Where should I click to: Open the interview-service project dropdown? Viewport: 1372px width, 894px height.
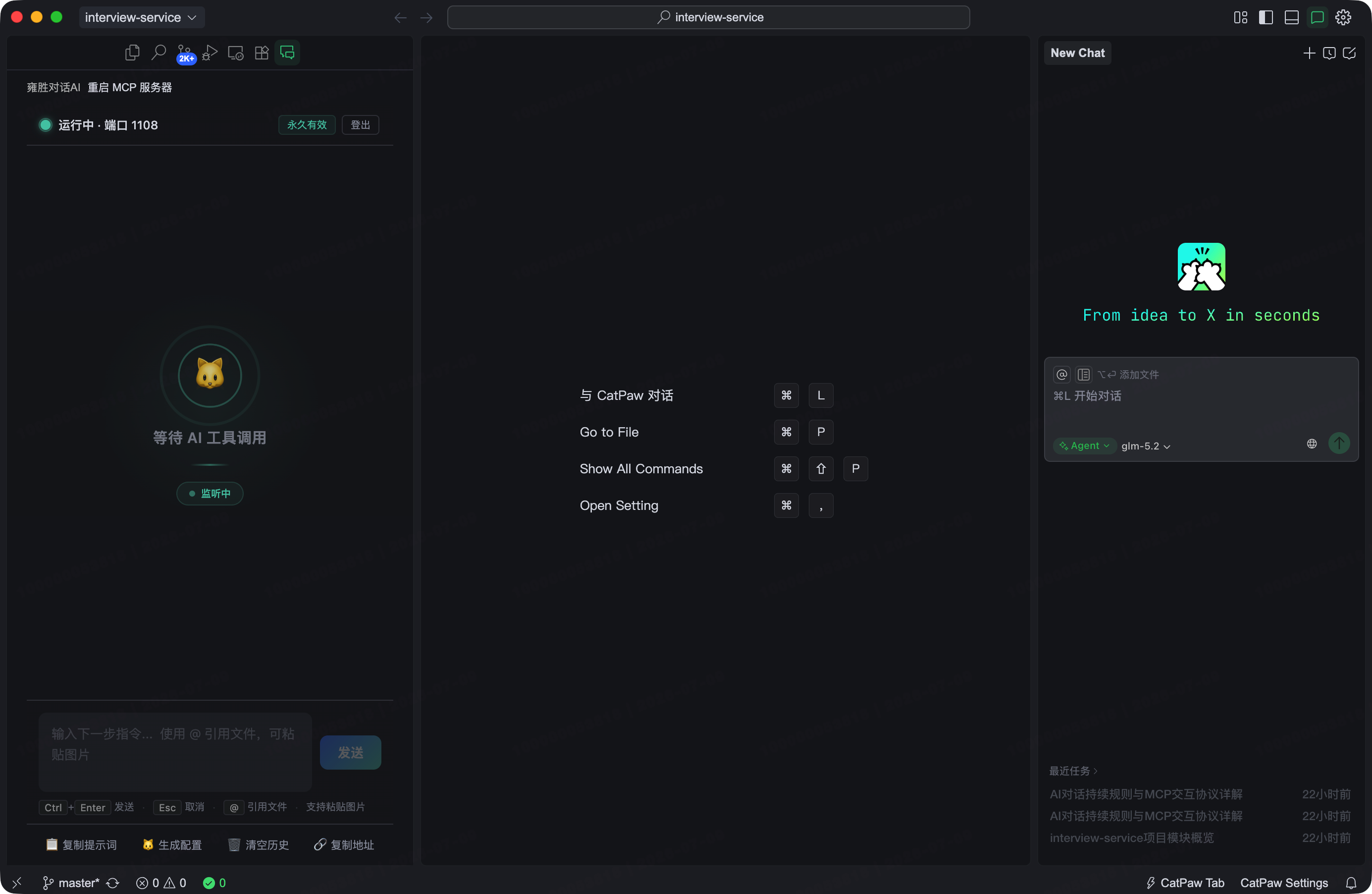(x=142, y=17)
